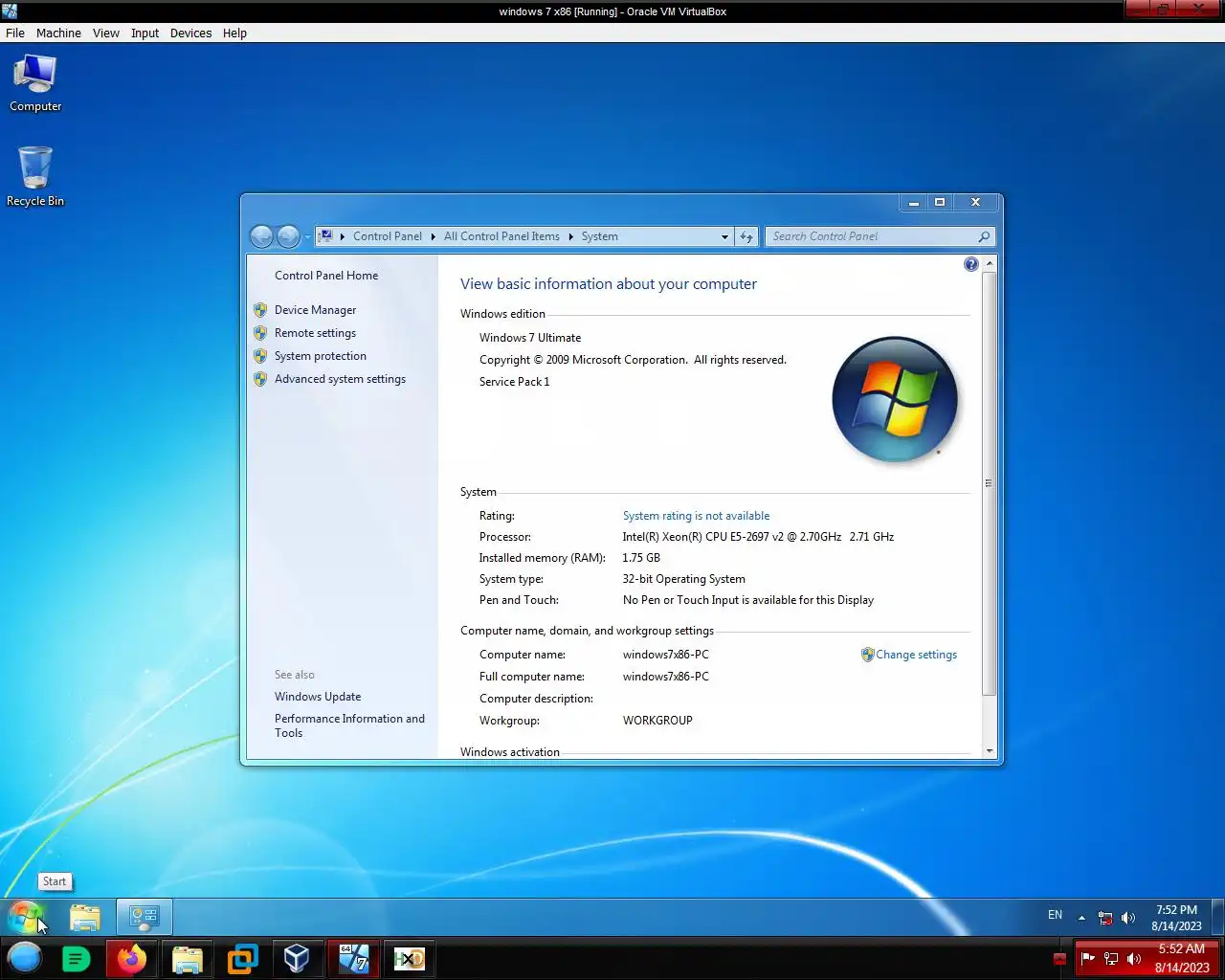This screenshot has width=1225, height=980.
Task: Click the refresh button next to address bar
Action: [x=746, y=236]
